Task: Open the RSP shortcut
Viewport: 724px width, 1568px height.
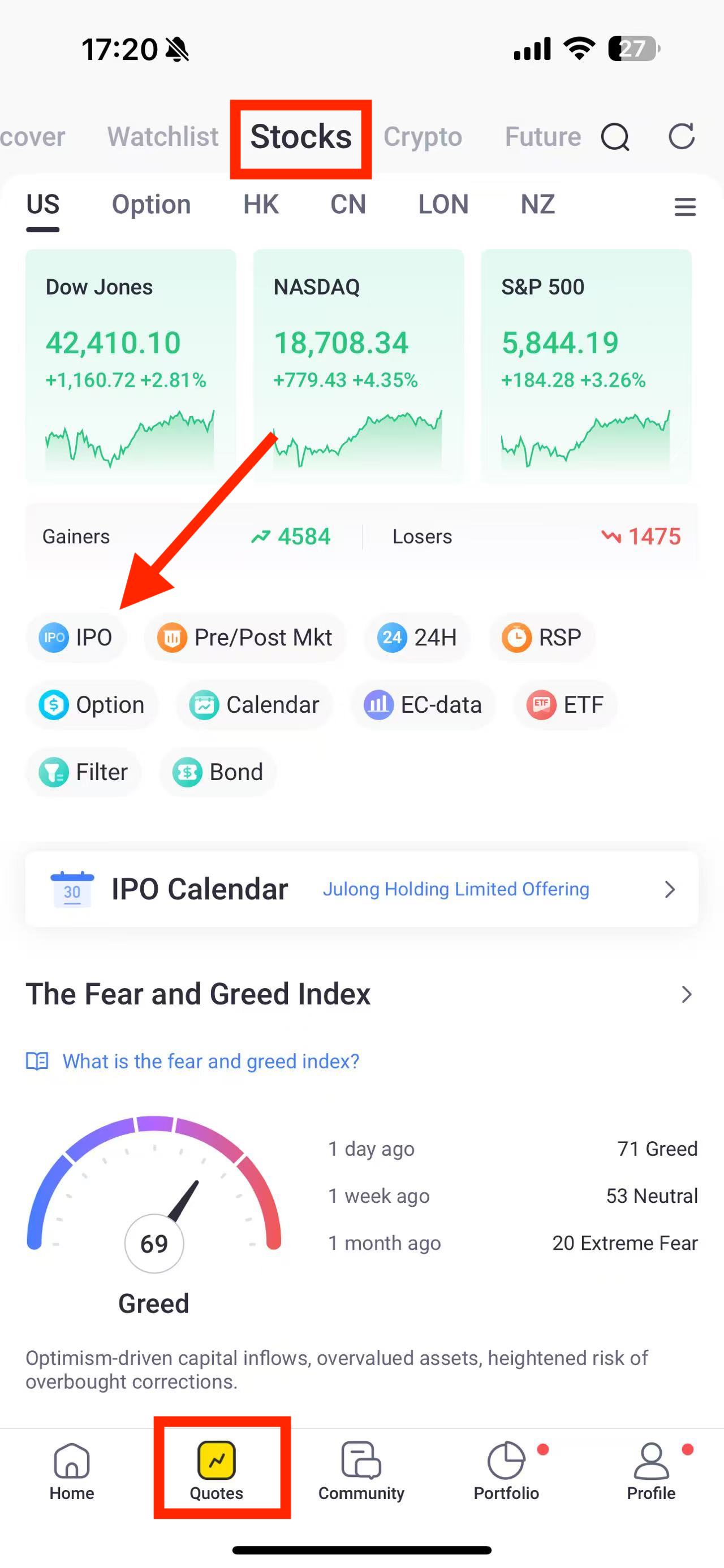Action: (542, 637)
